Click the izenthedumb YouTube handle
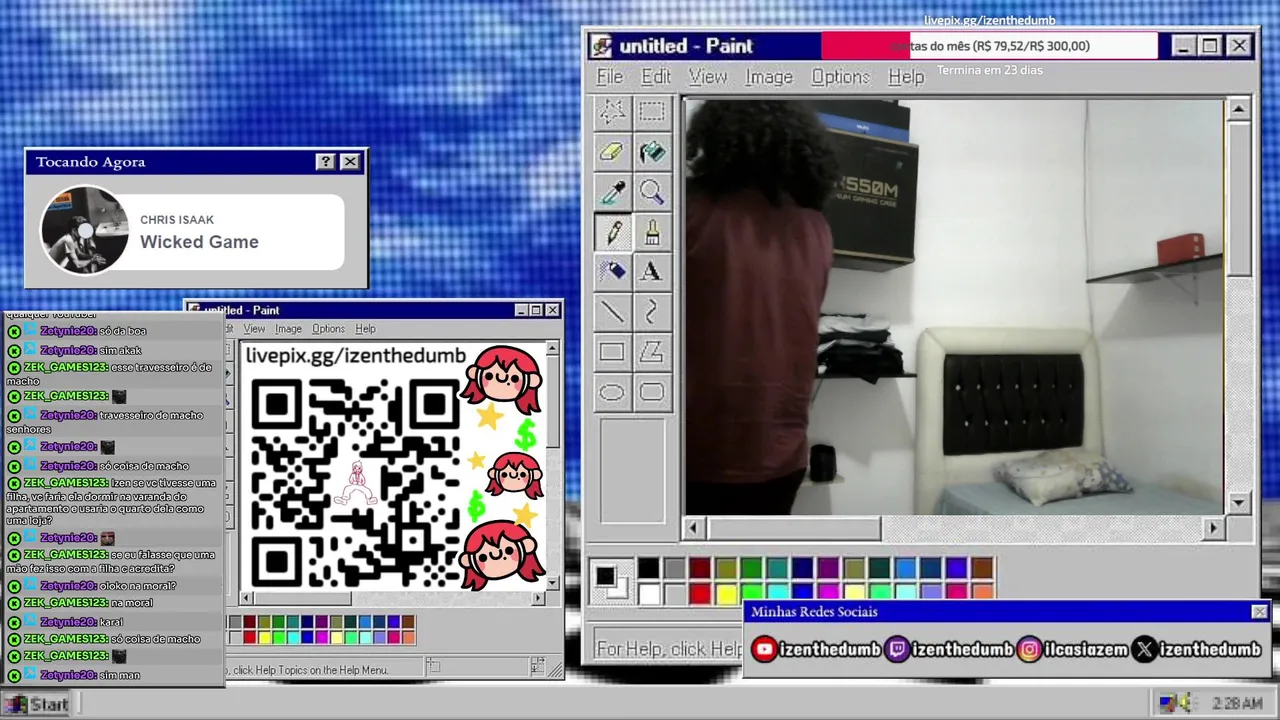This screenshot has height=720, width=1280. pos(830,649)
